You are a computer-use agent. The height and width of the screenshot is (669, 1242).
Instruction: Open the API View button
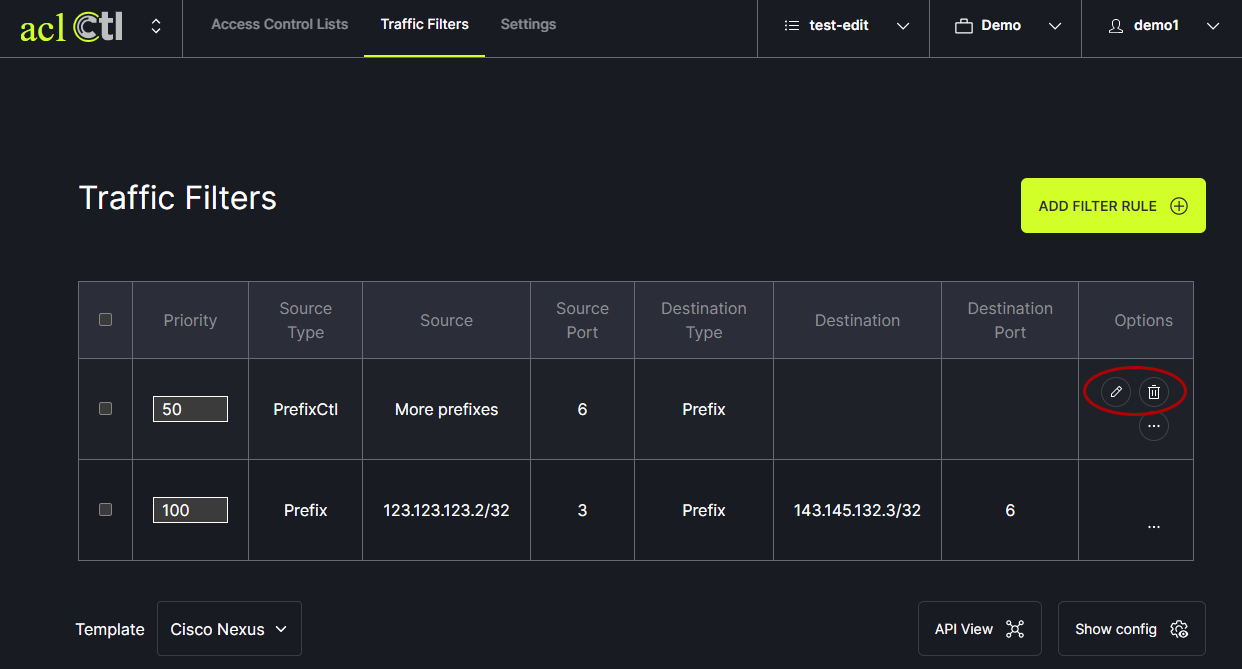979,629
